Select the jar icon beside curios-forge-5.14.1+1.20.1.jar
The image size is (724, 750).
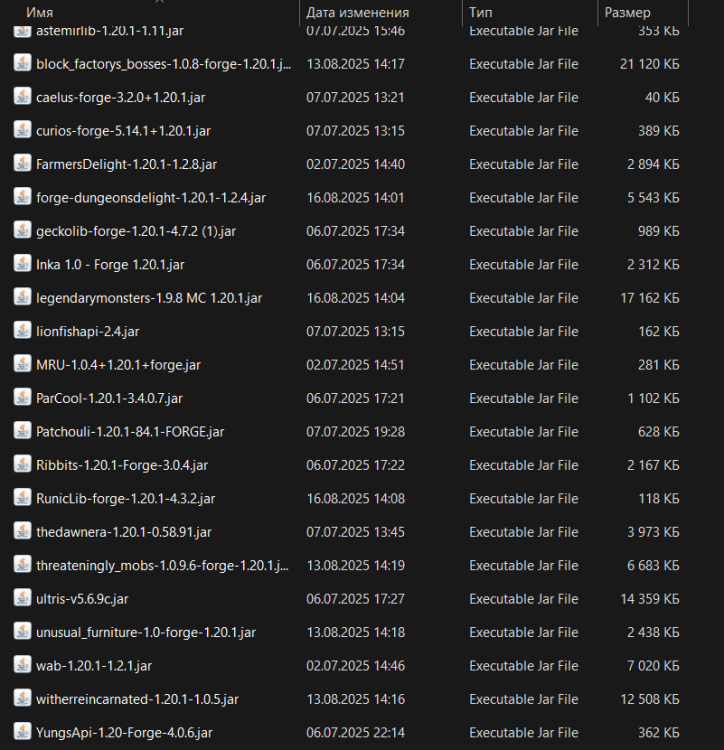(x=22, y=130)
